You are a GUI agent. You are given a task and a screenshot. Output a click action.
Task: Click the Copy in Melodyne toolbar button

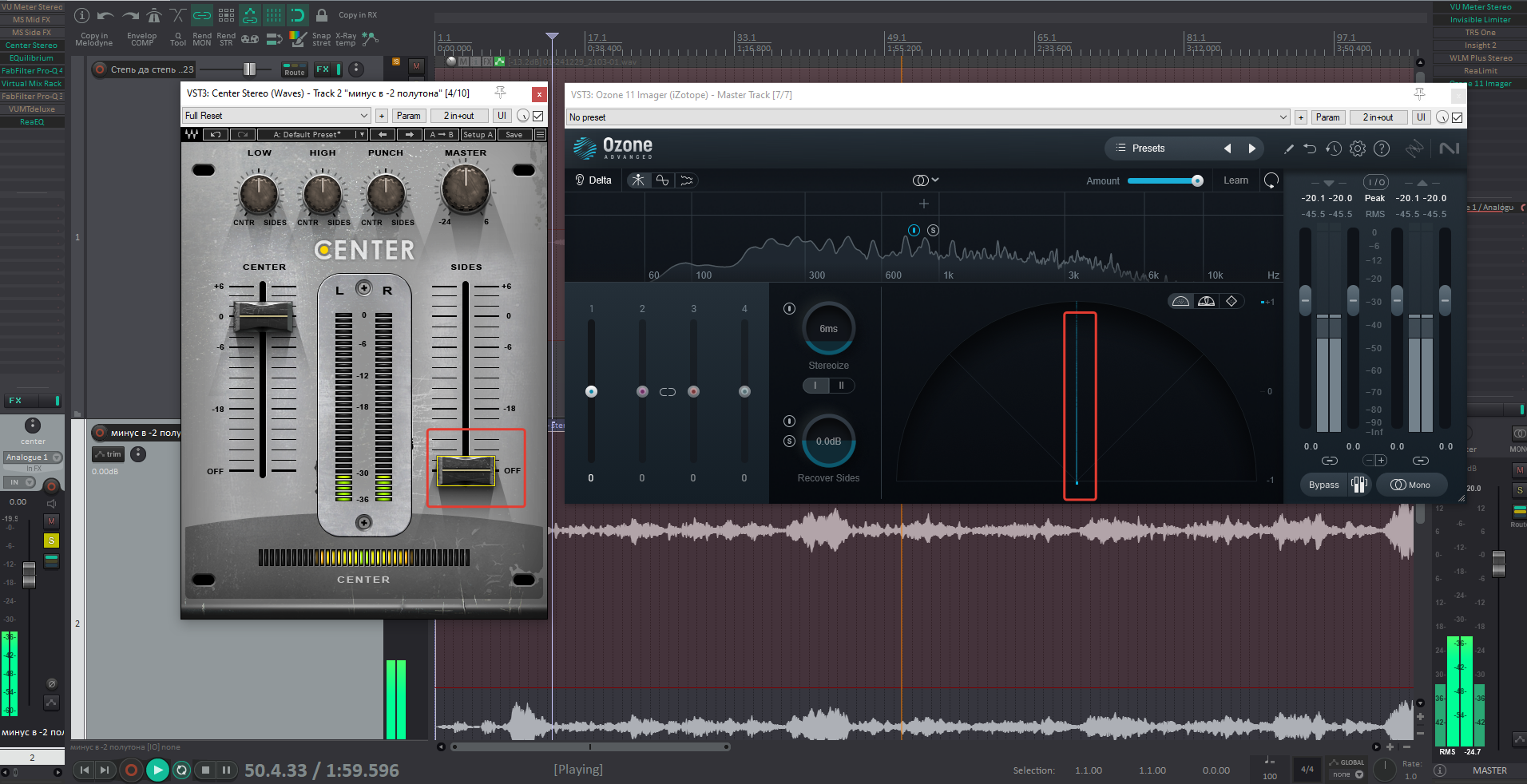coord(94,39)
